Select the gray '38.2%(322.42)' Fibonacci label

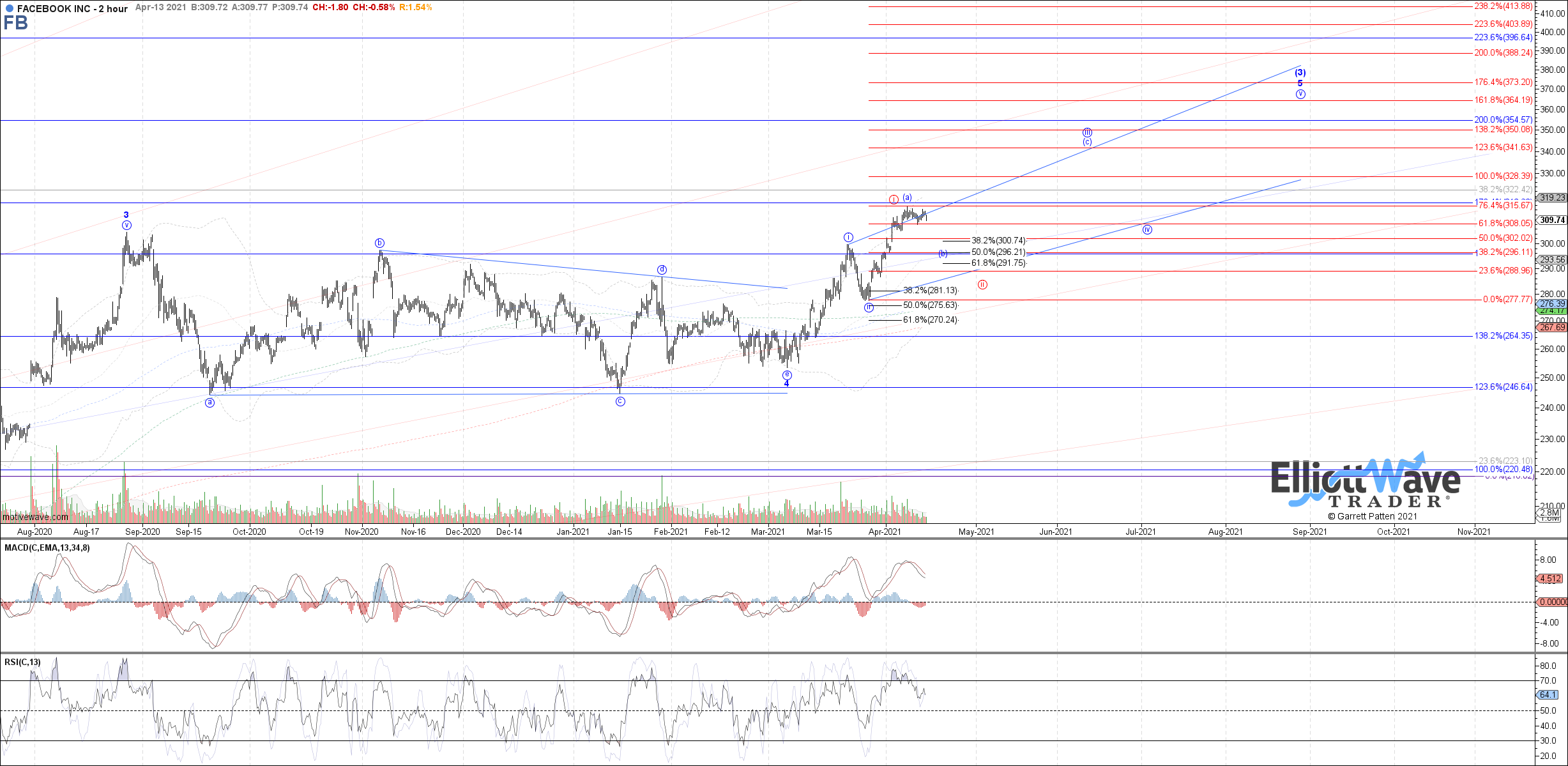tap(1505, 190)
